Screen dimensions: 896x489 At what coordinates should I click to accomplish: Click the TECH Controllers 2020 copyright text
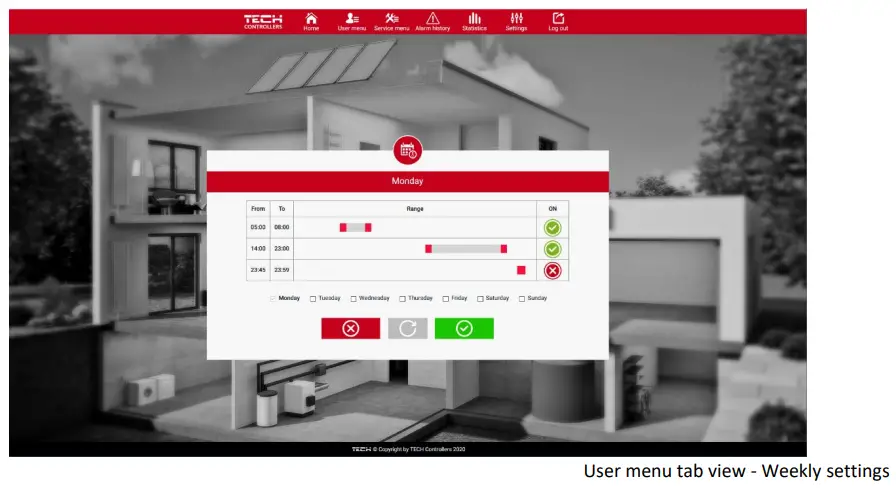click(x=409, y=449)
